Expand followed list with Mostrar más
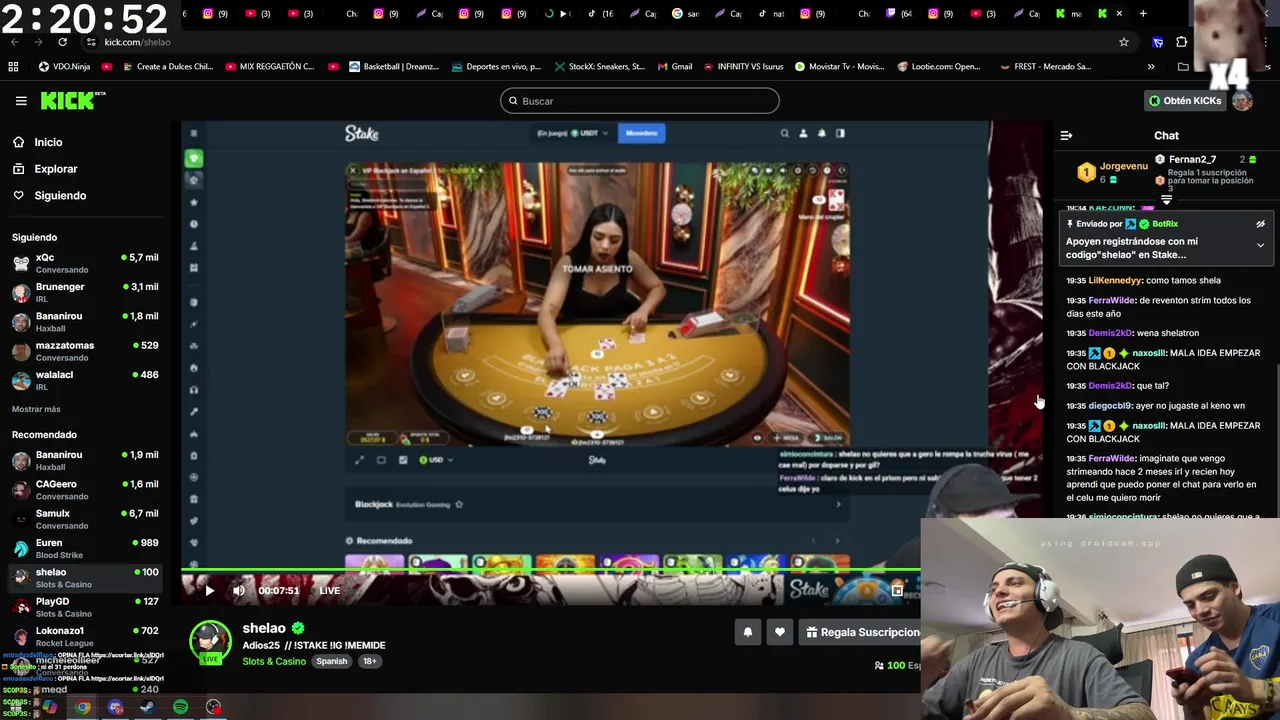This screenshot has width=1280, height=720. [x=36, y=409]
